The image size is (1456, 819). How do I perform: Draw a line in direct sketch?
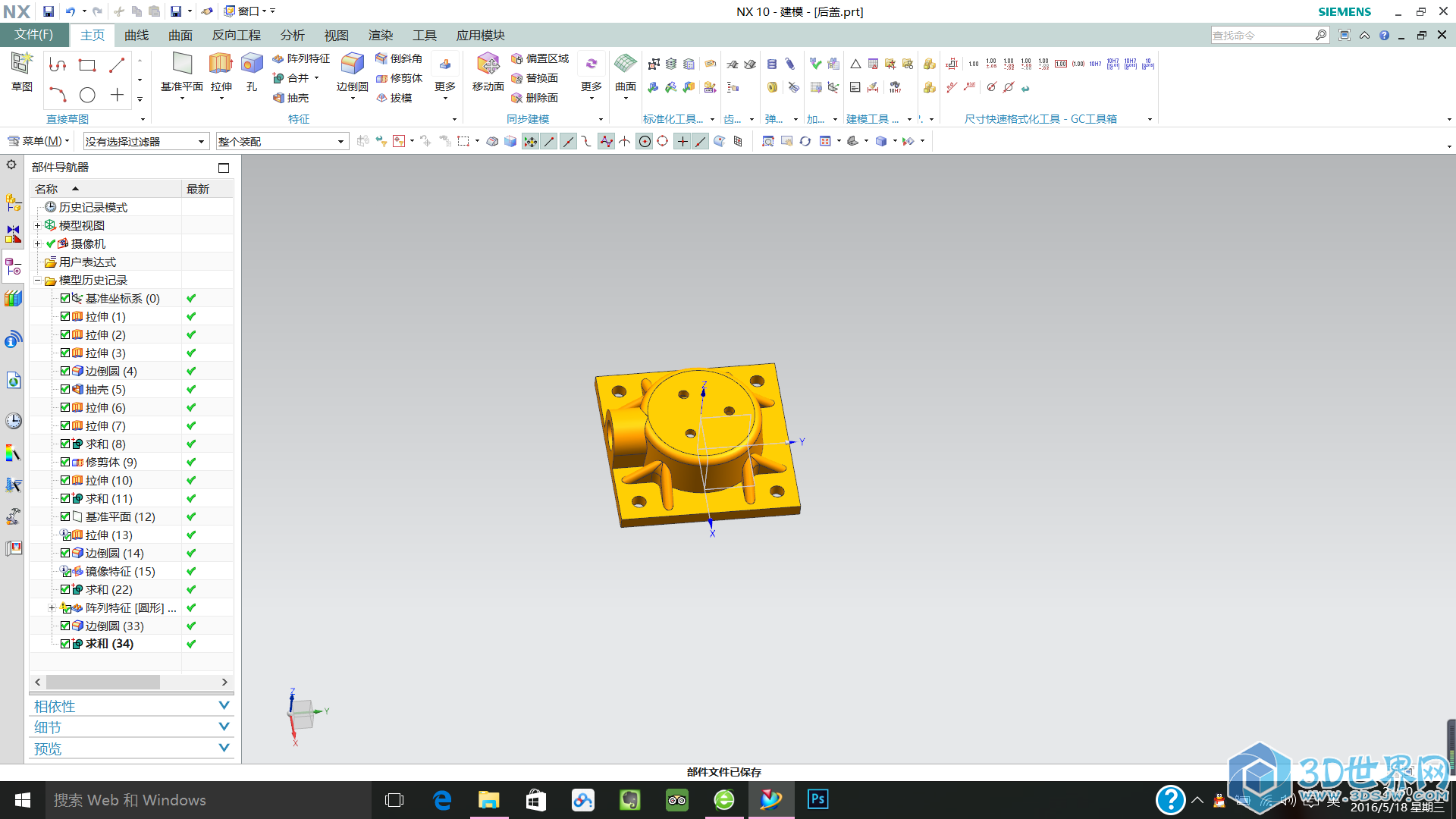117,65
